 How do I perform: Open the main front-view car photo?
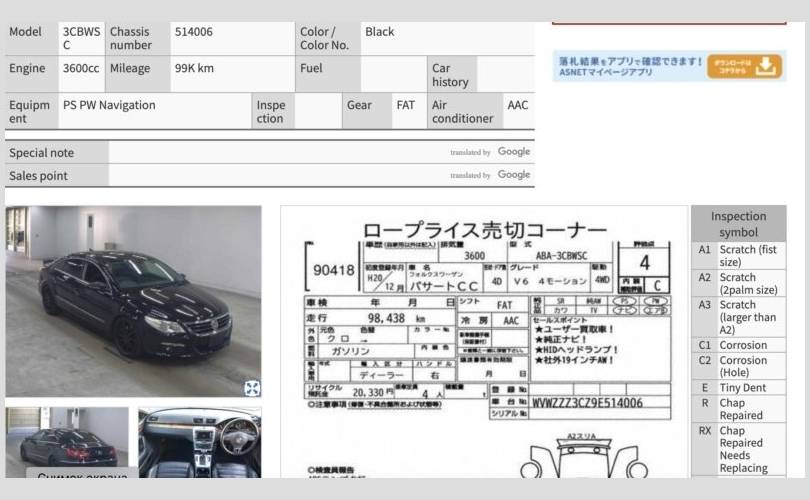[x=133, y=300]
